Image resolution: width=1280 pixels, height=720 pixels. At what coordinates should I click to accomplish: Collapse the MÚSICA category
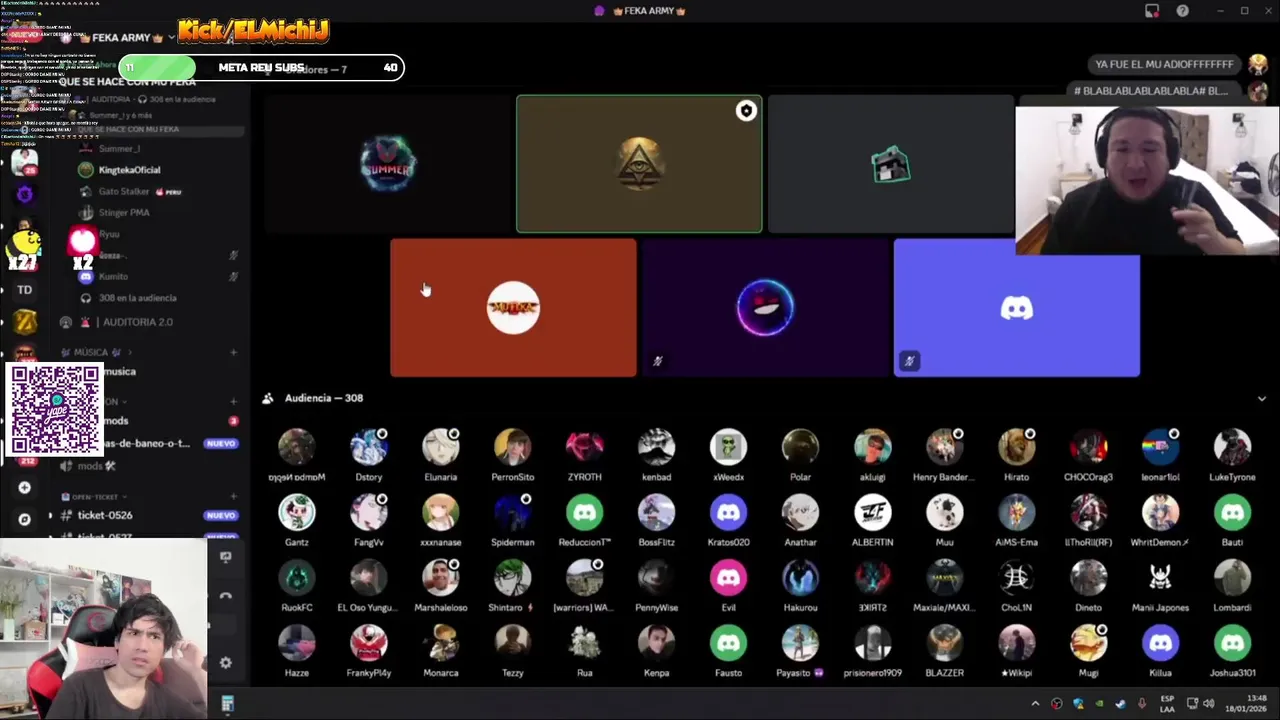91,352
